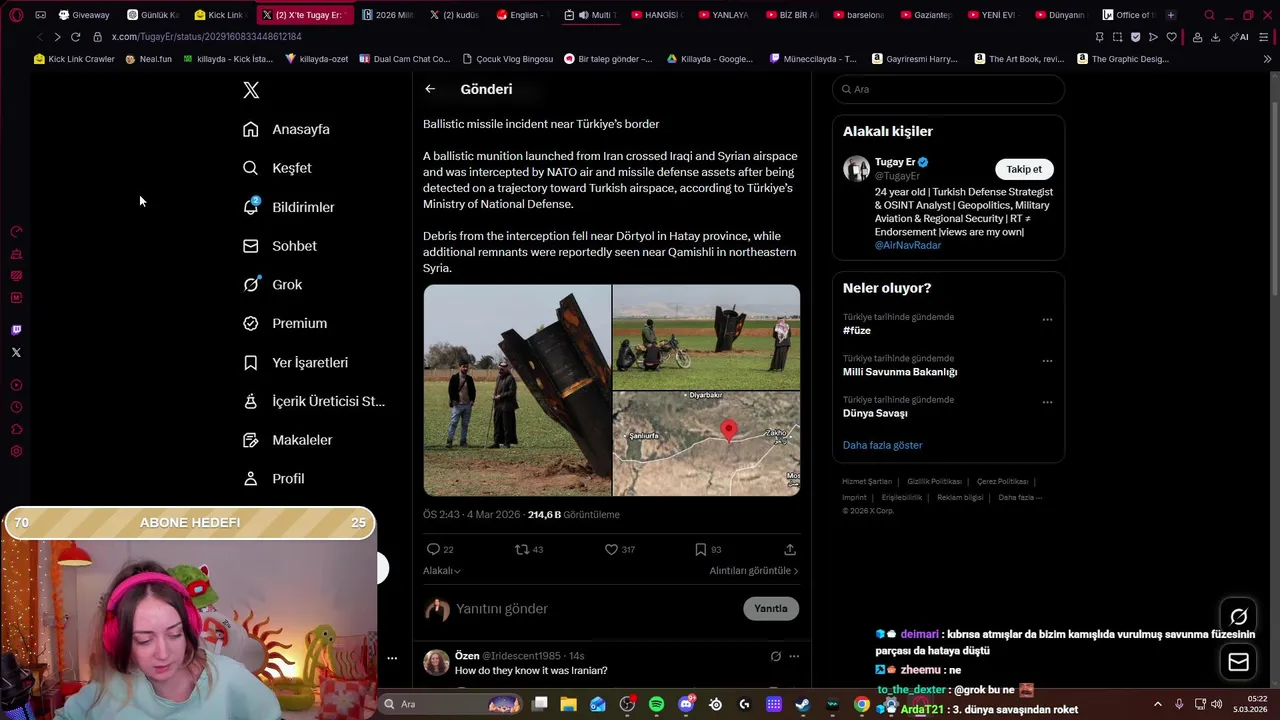Click into the Yanıtını gönder reply field
The image size is (1280, 720).
(596, 608)
